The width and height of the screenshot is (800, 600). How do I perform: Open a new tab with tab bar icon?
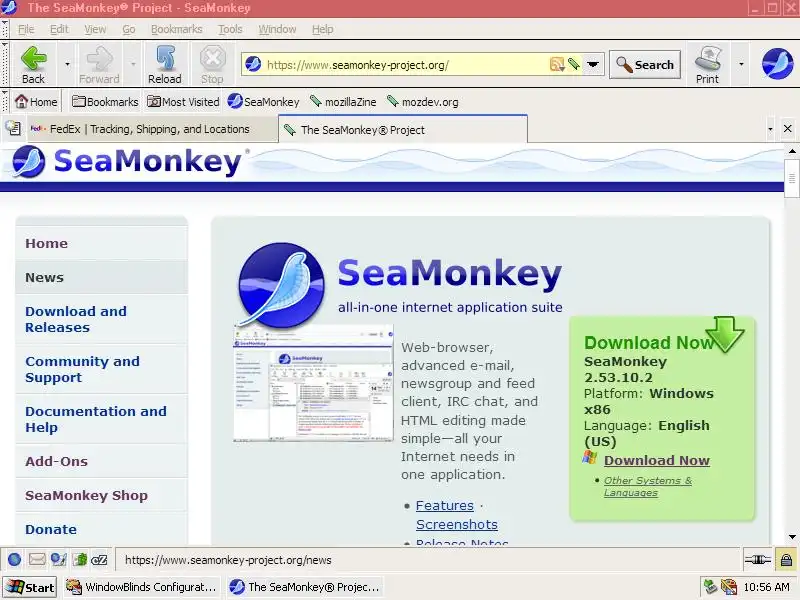click(13, 129)
